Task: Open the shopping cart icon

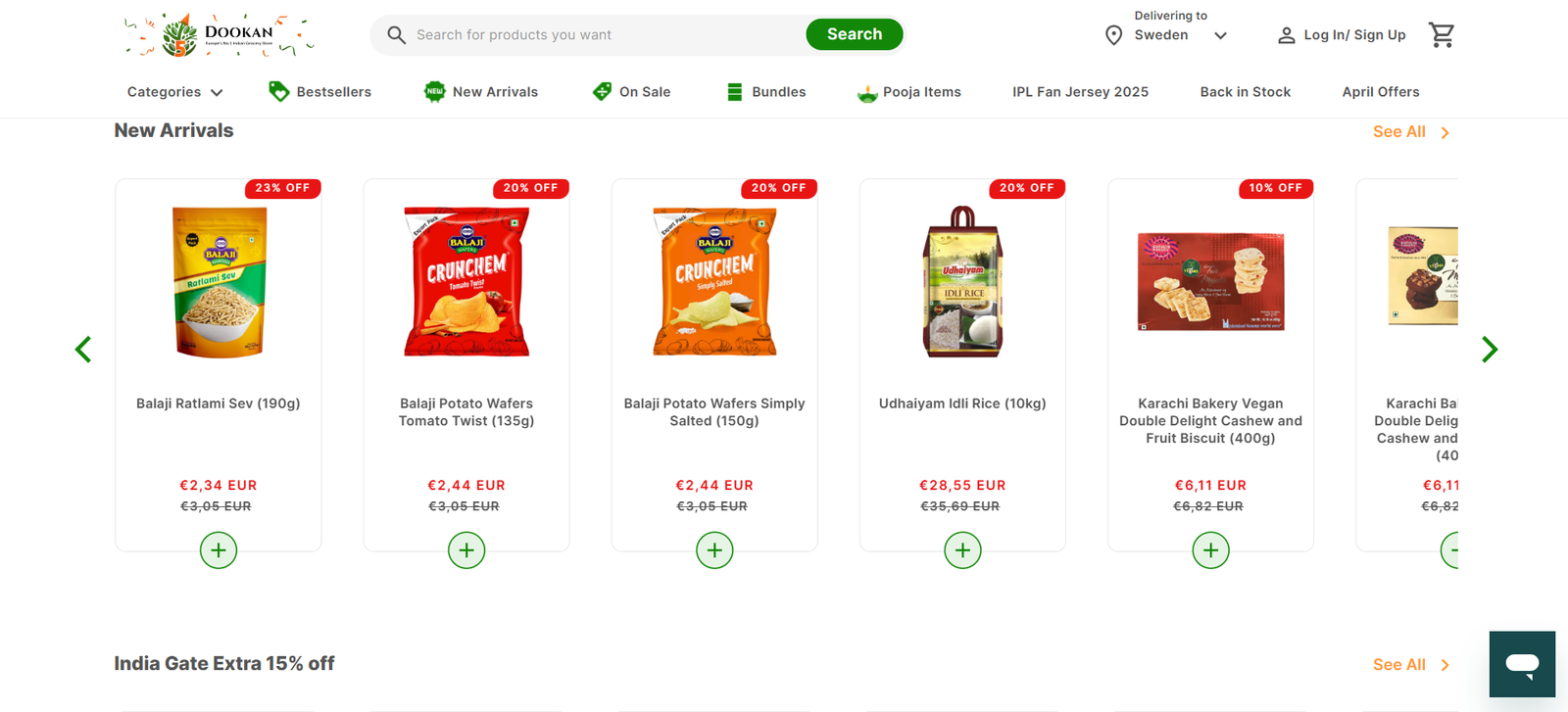Action: tap(1442, 35)
